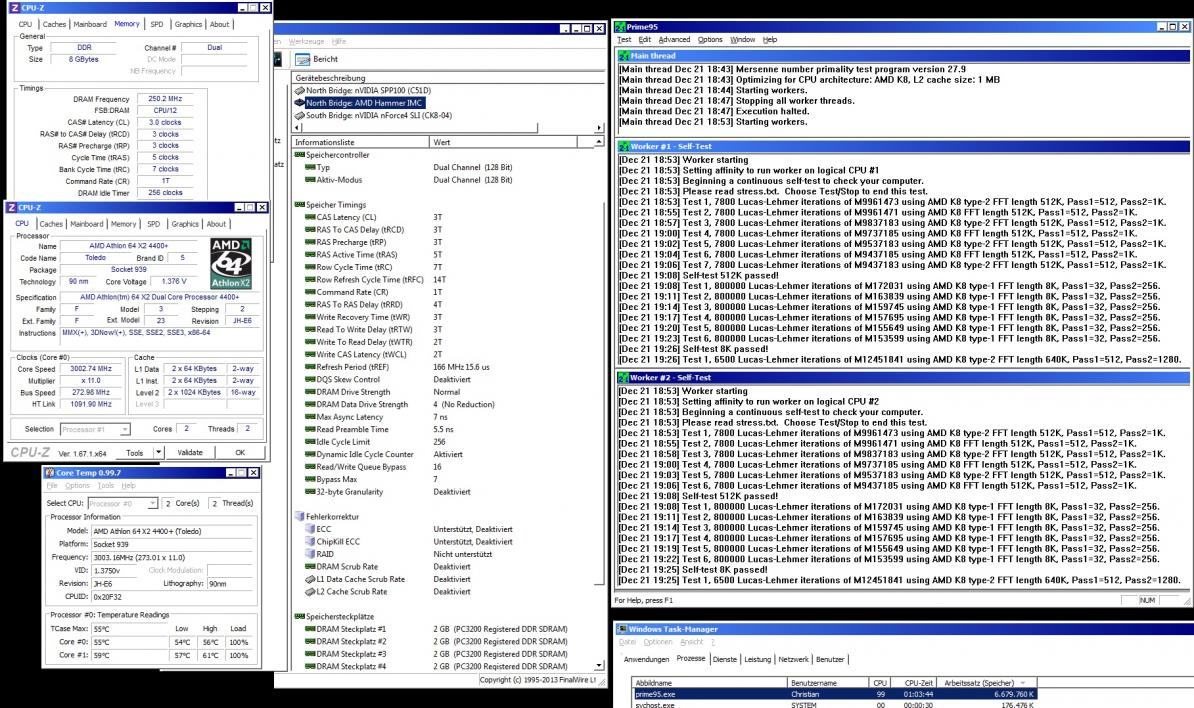Open the Ansicht menu in Task-Manager
This screenshot has height=708, width=1194.
click(691, 642)
